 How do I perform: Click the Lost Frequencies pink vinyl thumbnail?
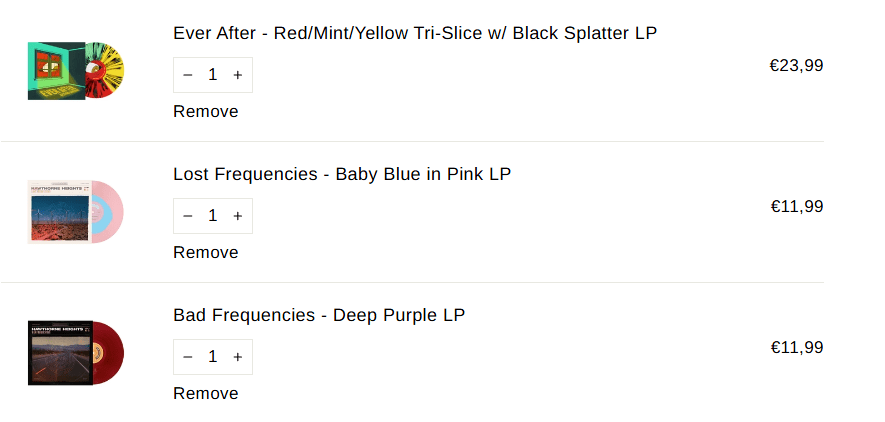click(75, 212)
